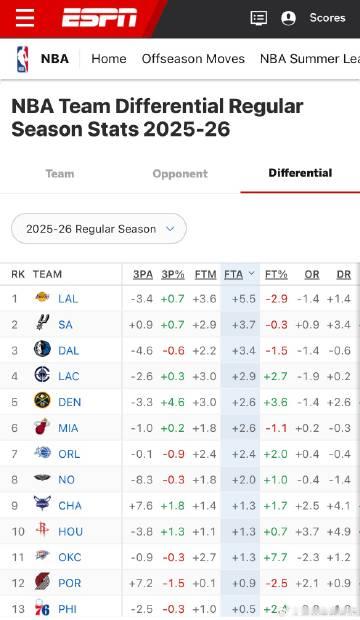Switch to the Team tab

click(x=60, y=174)
